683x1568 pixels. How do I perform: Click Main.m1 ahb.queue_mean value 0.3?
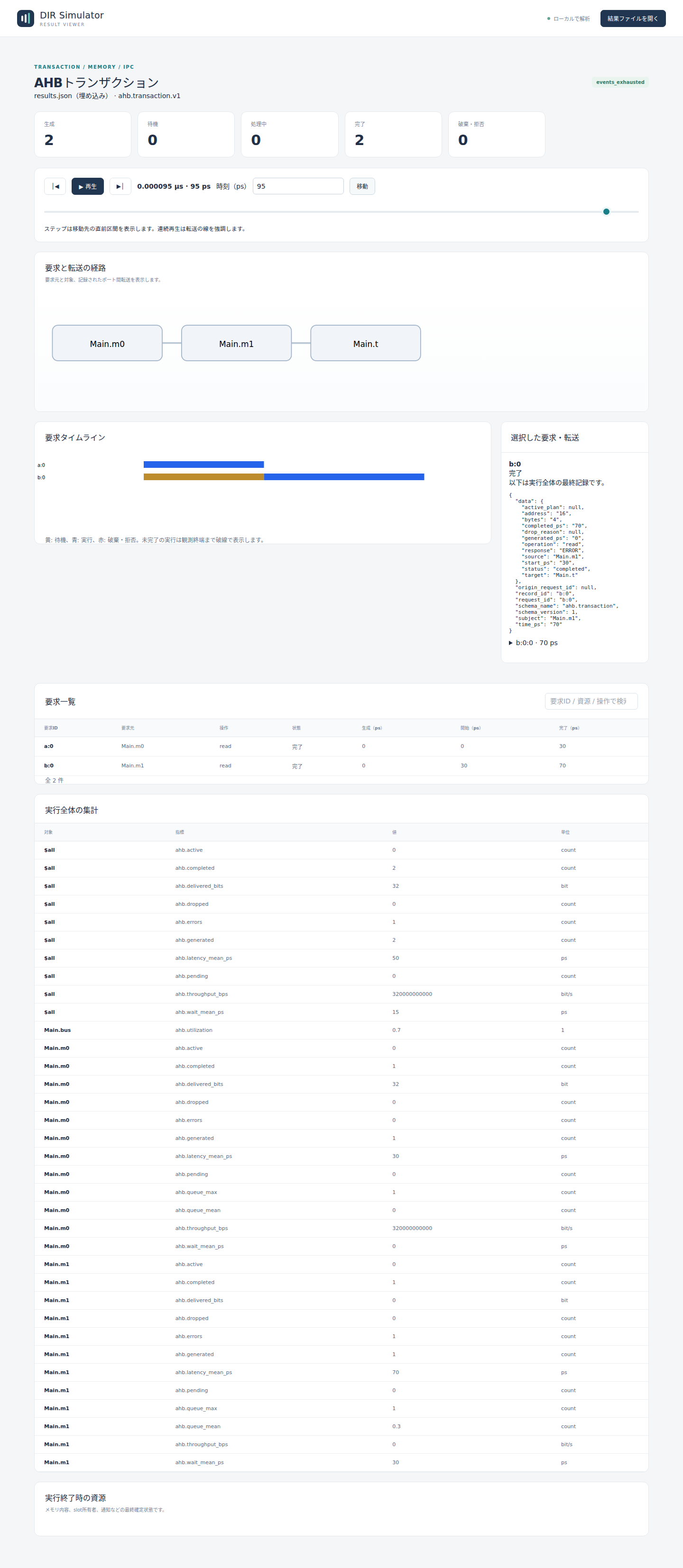(x=396, y=1426)
